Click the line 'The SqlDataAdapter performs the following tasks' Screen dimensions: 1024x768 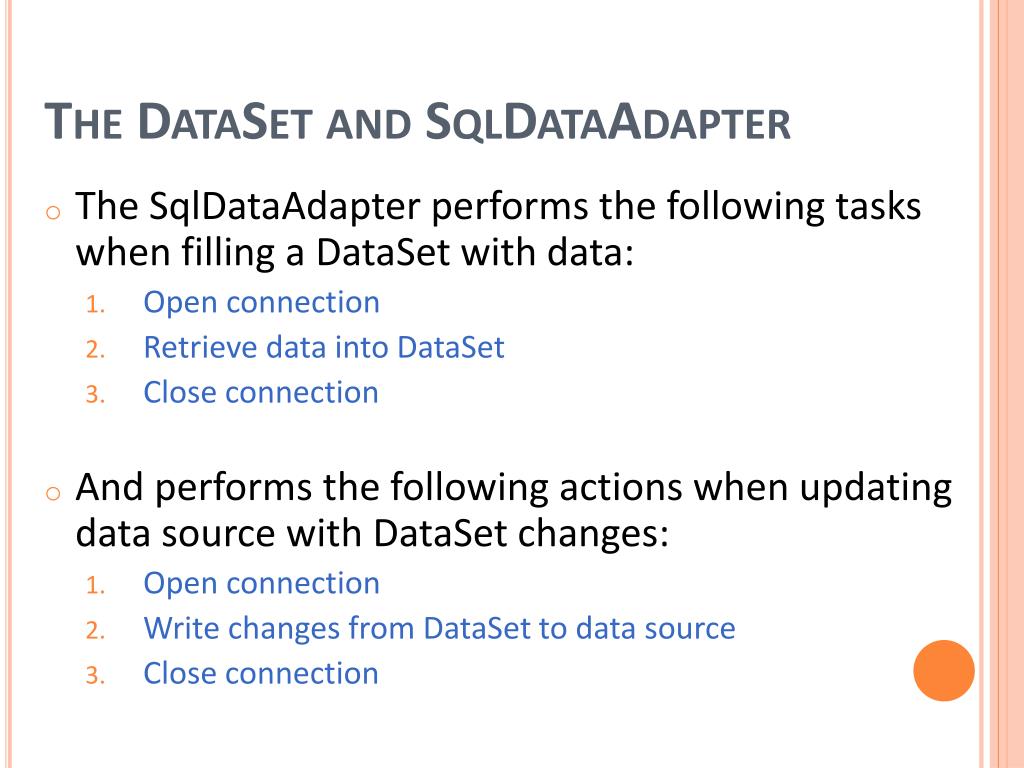click(498, 207)
